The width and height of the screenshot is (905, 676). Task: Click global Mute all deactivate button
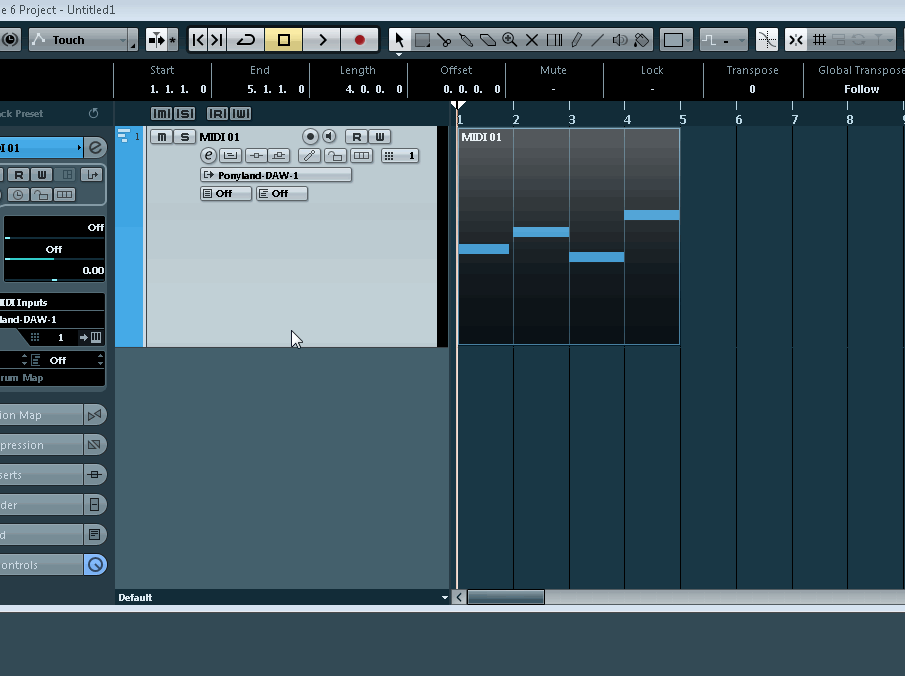point(162,114)
